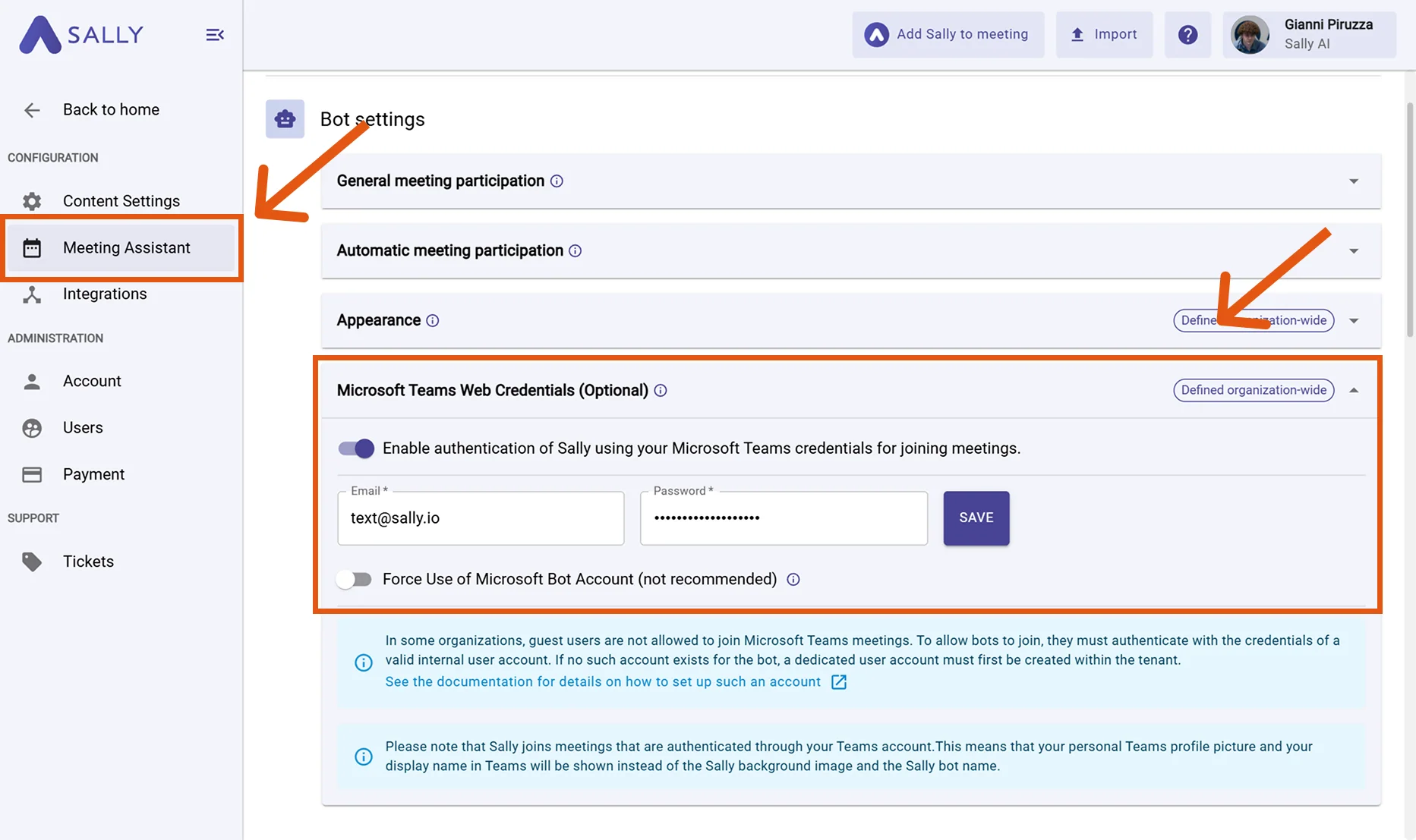
Task: Expand Automatic meeting participation section
Action: pos(1354,251)
